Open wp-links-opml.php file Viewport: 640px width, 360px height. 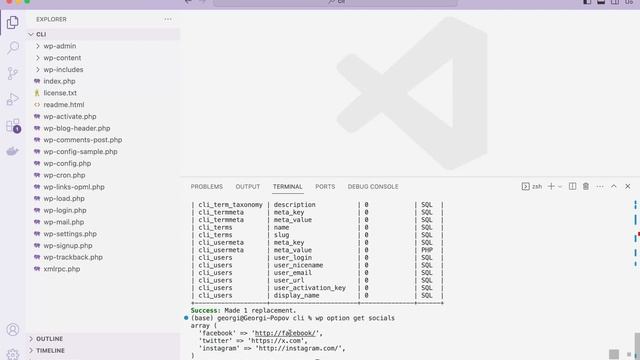[x=74, y=187]
